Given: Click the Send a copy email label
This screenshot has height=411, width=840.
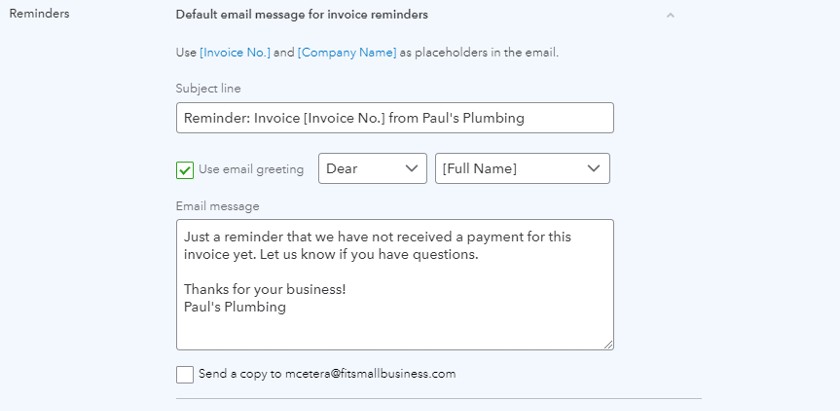Looking at the screenshot, I should [327, 374].
